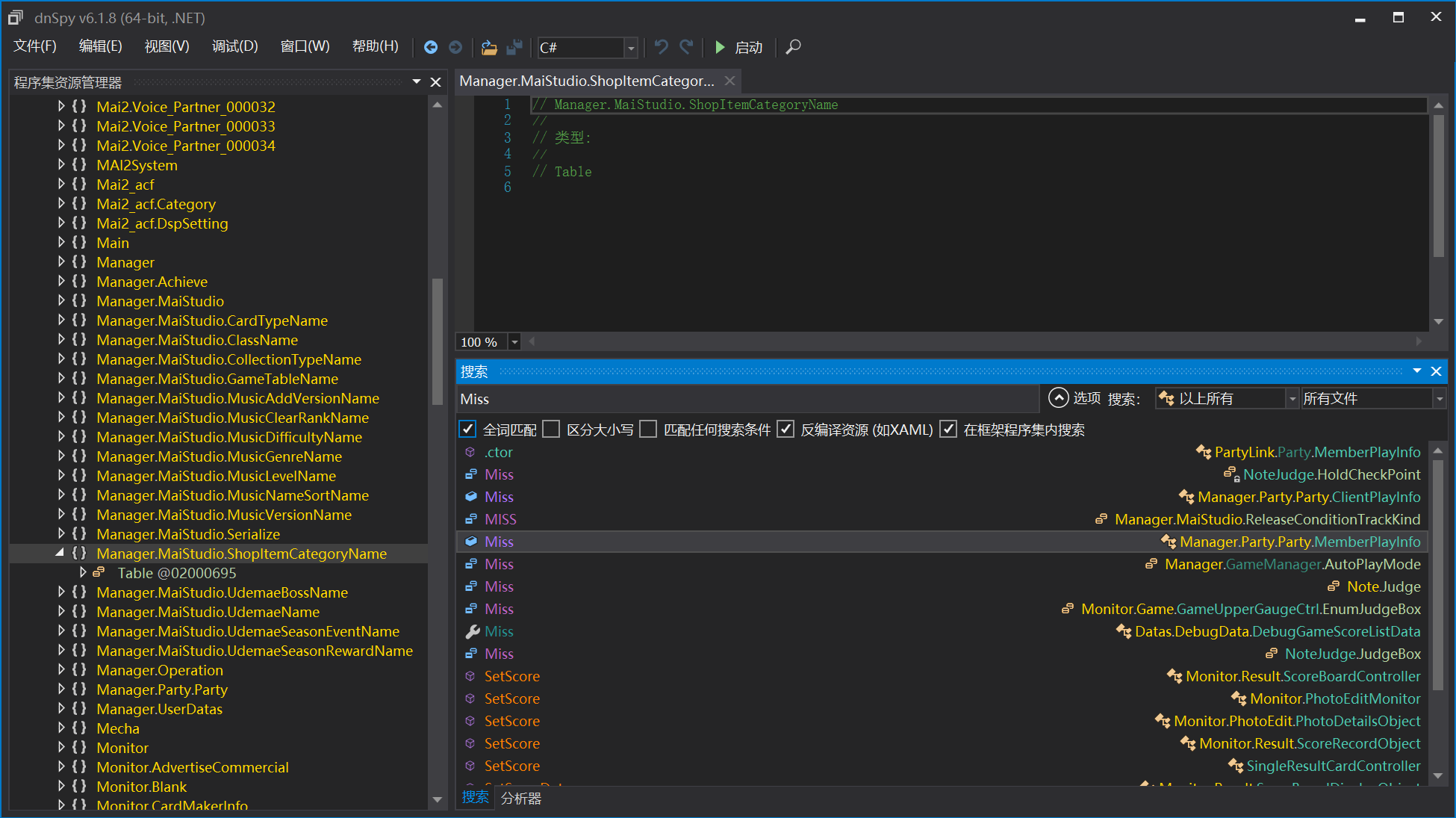Viewport: 1456px width, 818px height.
Task: Open the 文件(F) menu
Action: pos(35,46)
